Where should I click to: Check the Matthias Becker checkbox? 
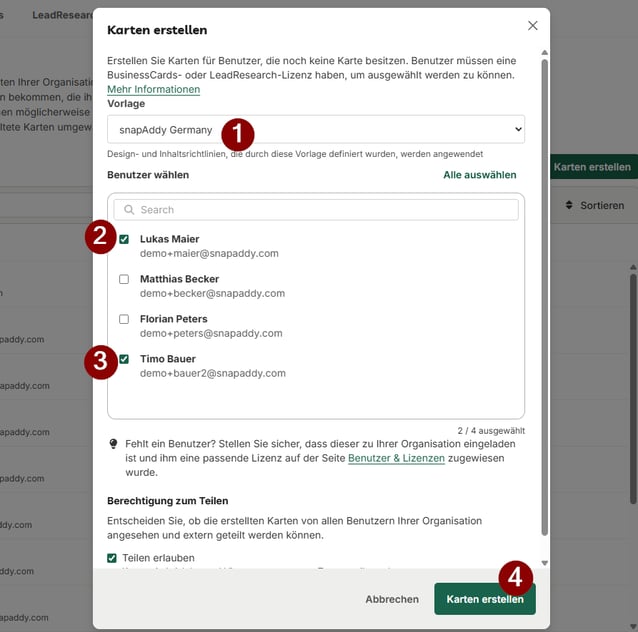(124, 279)
